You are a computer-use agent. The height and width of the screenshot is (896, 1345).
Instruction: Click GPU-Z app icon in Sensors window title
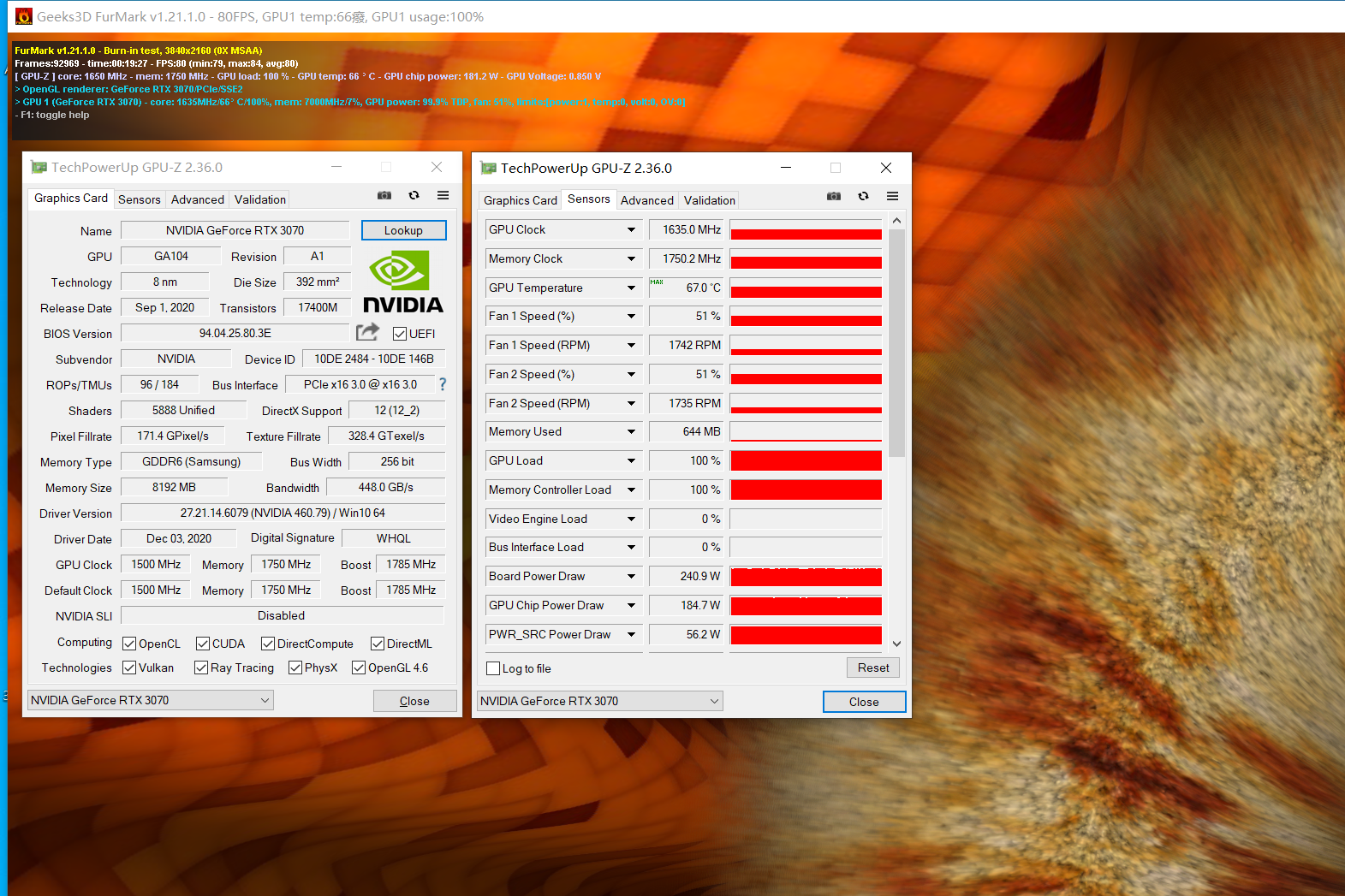488,168
